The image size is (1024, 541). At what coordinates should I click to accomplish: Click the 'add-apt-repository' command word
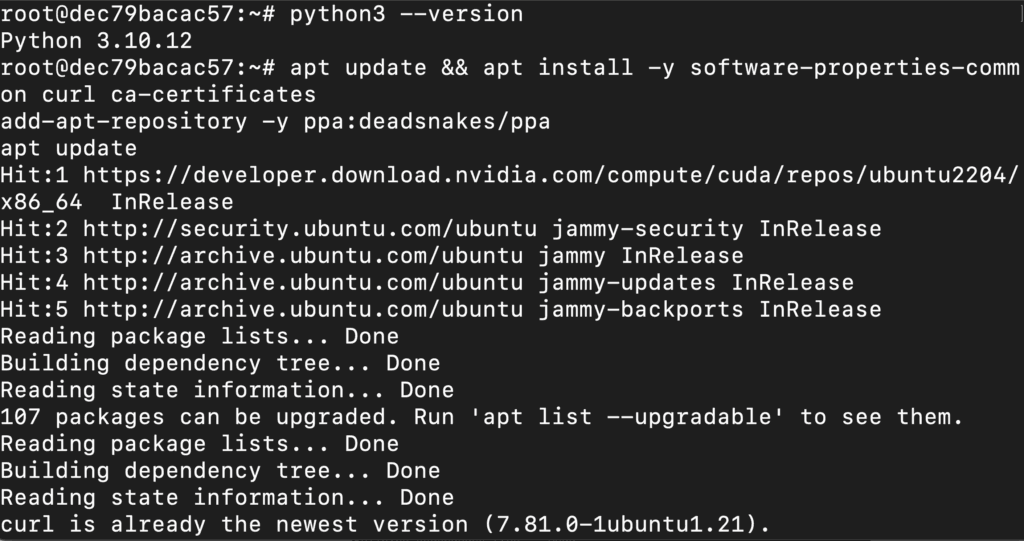[x=124, y=122]
